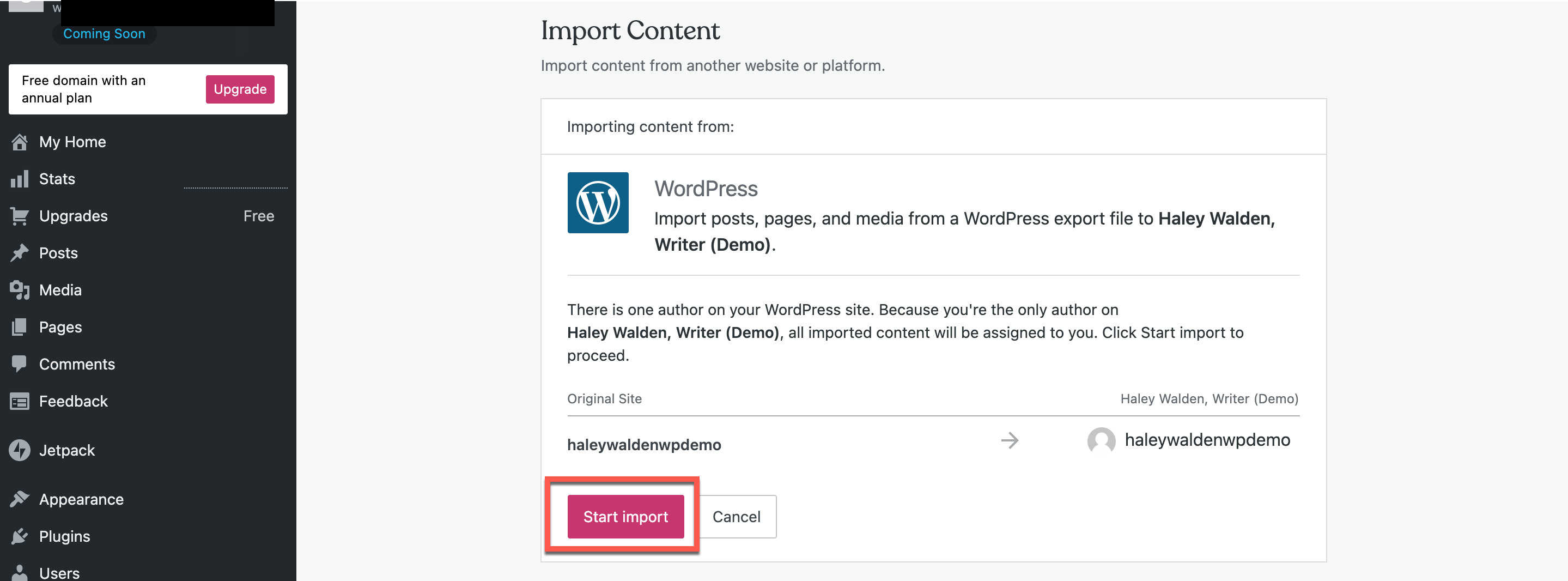
Task: Click the Posts pushpin icon
Action: click(x=20, y=253)
